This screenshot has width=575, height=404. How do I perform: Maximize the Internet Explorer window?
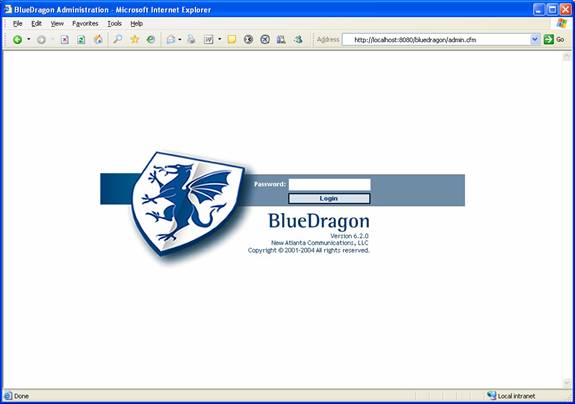click(x=552, y=10)
